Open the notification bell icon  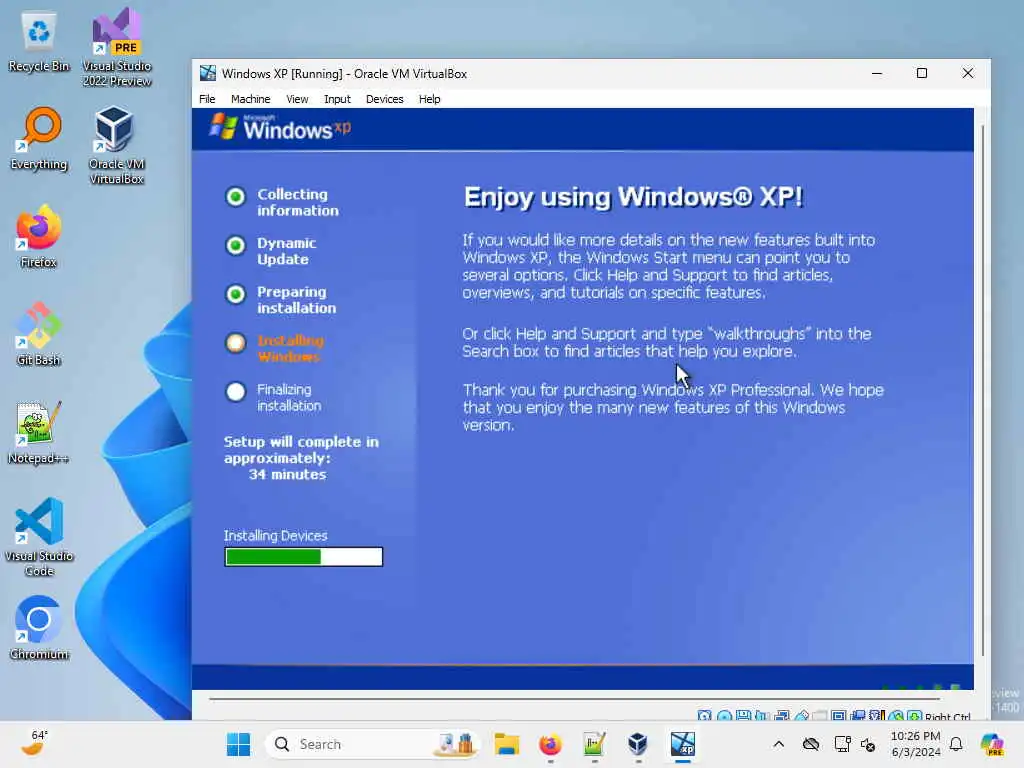coord(956,744)
